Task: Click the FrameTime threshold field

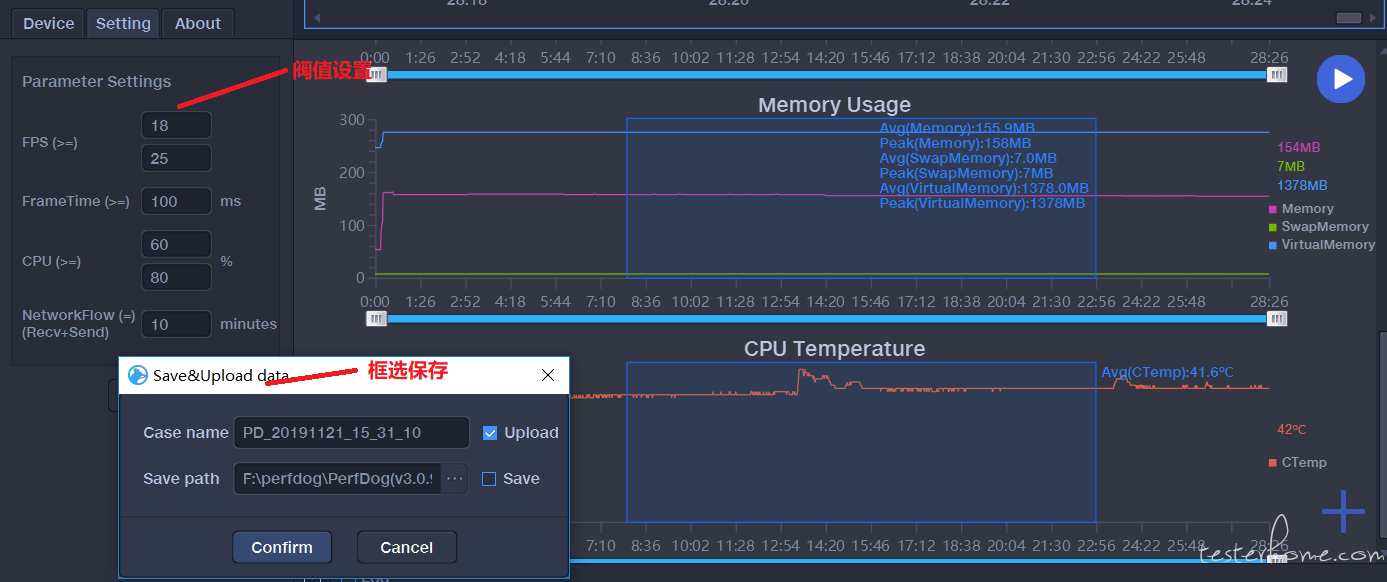Action: coord(176,201)
